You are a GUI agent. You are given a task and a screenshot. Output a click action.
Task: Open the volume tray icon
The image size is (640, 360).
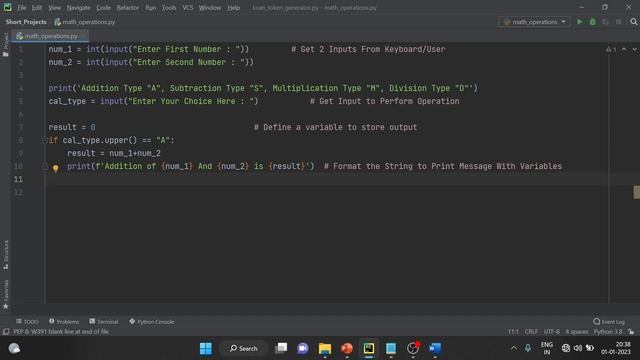point(578,348)
